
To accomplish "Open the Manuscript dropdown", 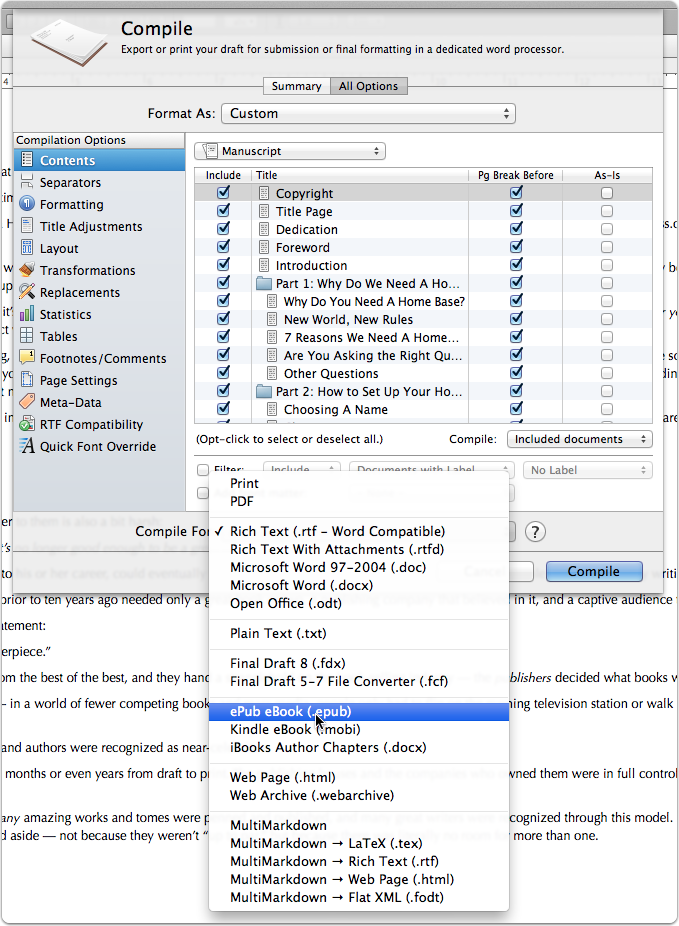I will click(290, 151).
